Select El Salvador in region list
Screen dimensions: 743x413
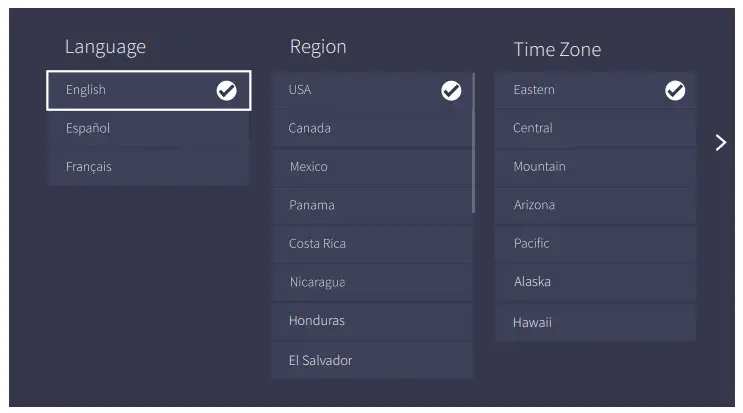pos(372,360)
